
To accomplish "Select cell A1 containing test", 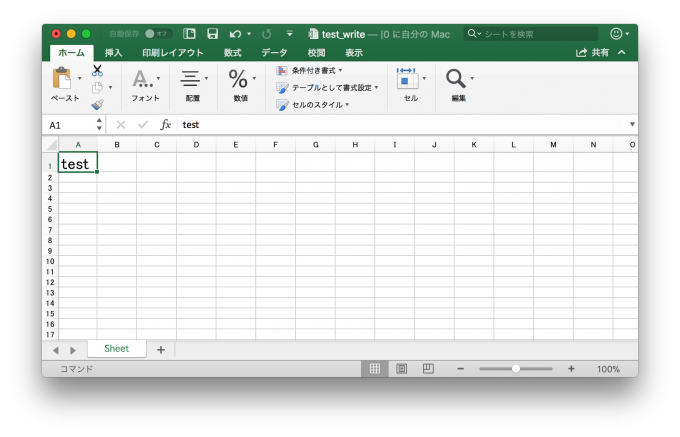I will point(78,162).
